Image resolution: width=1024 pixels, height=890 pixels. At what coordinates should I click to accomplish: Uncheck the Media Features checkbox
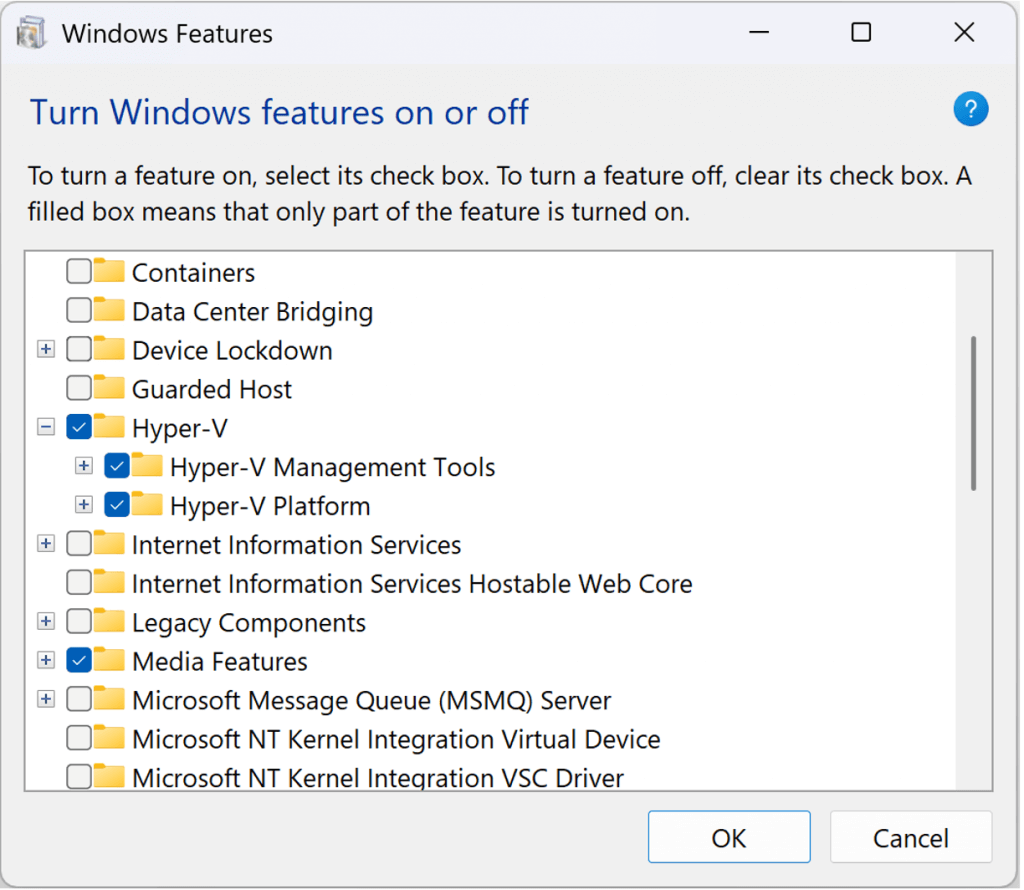coord(78,661)
